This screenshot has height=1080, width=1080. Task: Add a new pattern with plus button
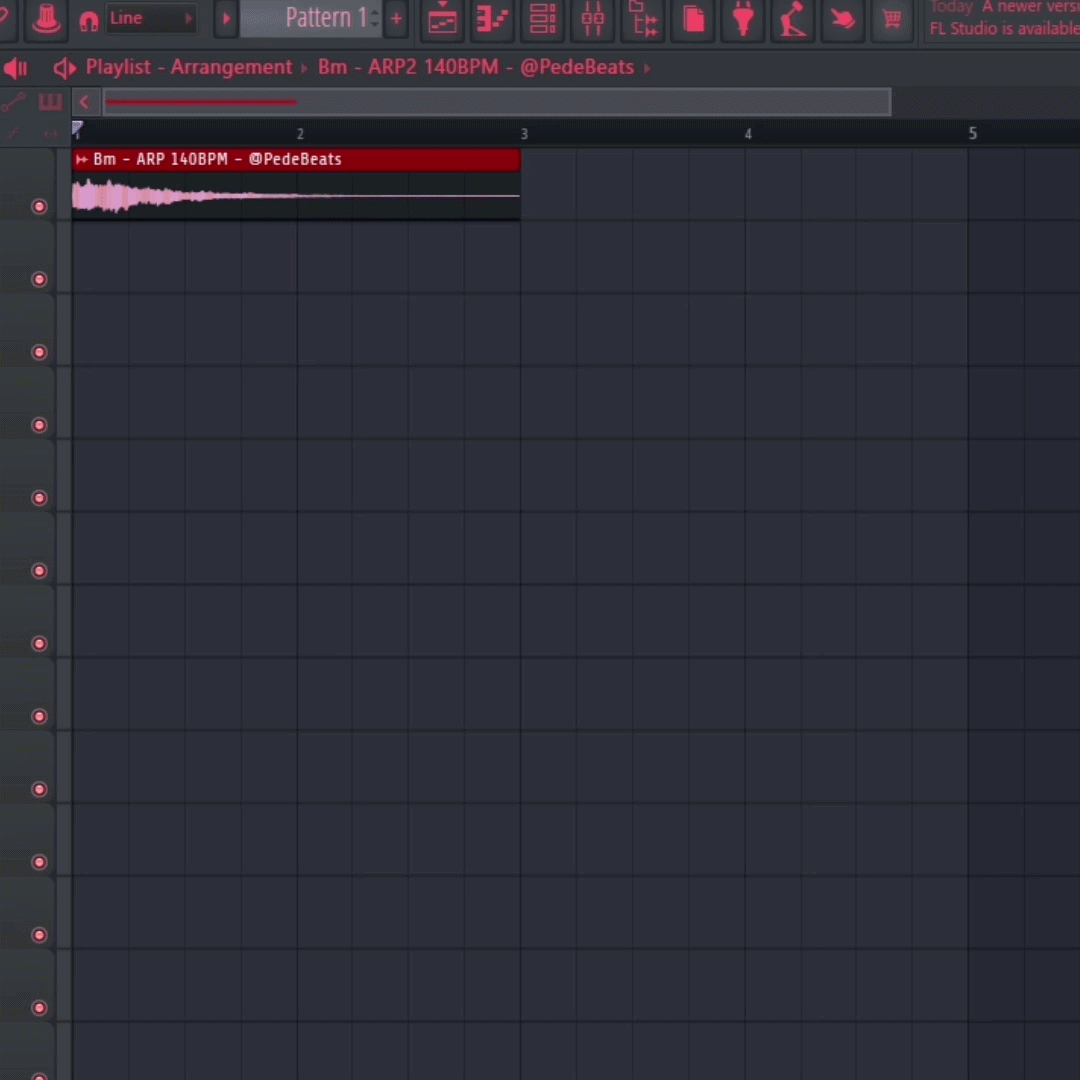click(396, 19)
